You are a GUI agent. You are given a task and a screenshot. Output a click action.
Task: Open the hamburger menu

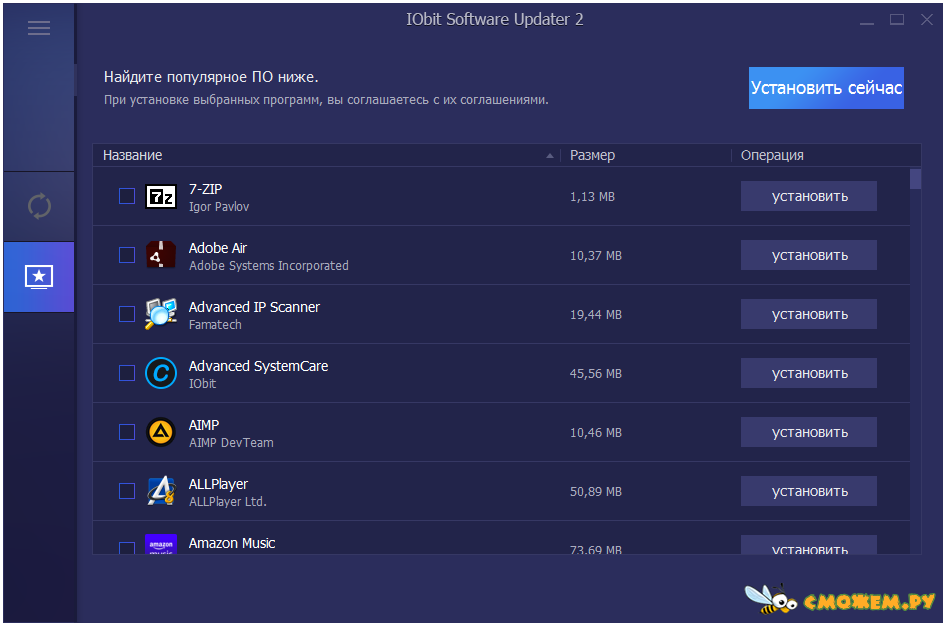(x=39, y=28)
